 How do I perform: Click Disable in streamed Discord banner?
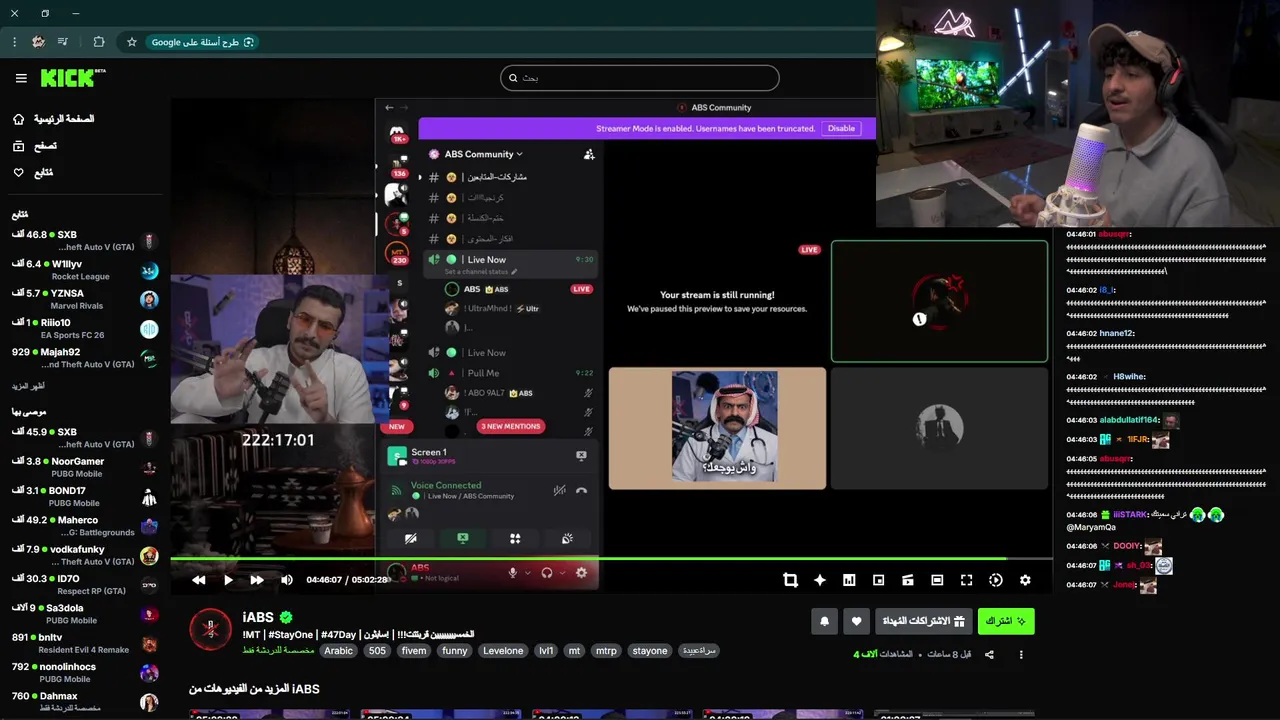coord(842,128)
